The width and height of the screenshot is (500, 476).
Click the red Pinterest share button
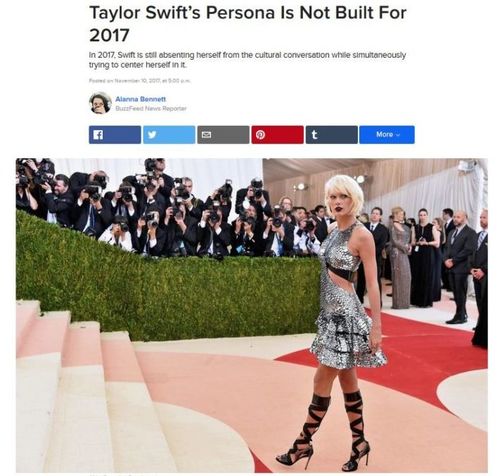click(x=277, y=135)
